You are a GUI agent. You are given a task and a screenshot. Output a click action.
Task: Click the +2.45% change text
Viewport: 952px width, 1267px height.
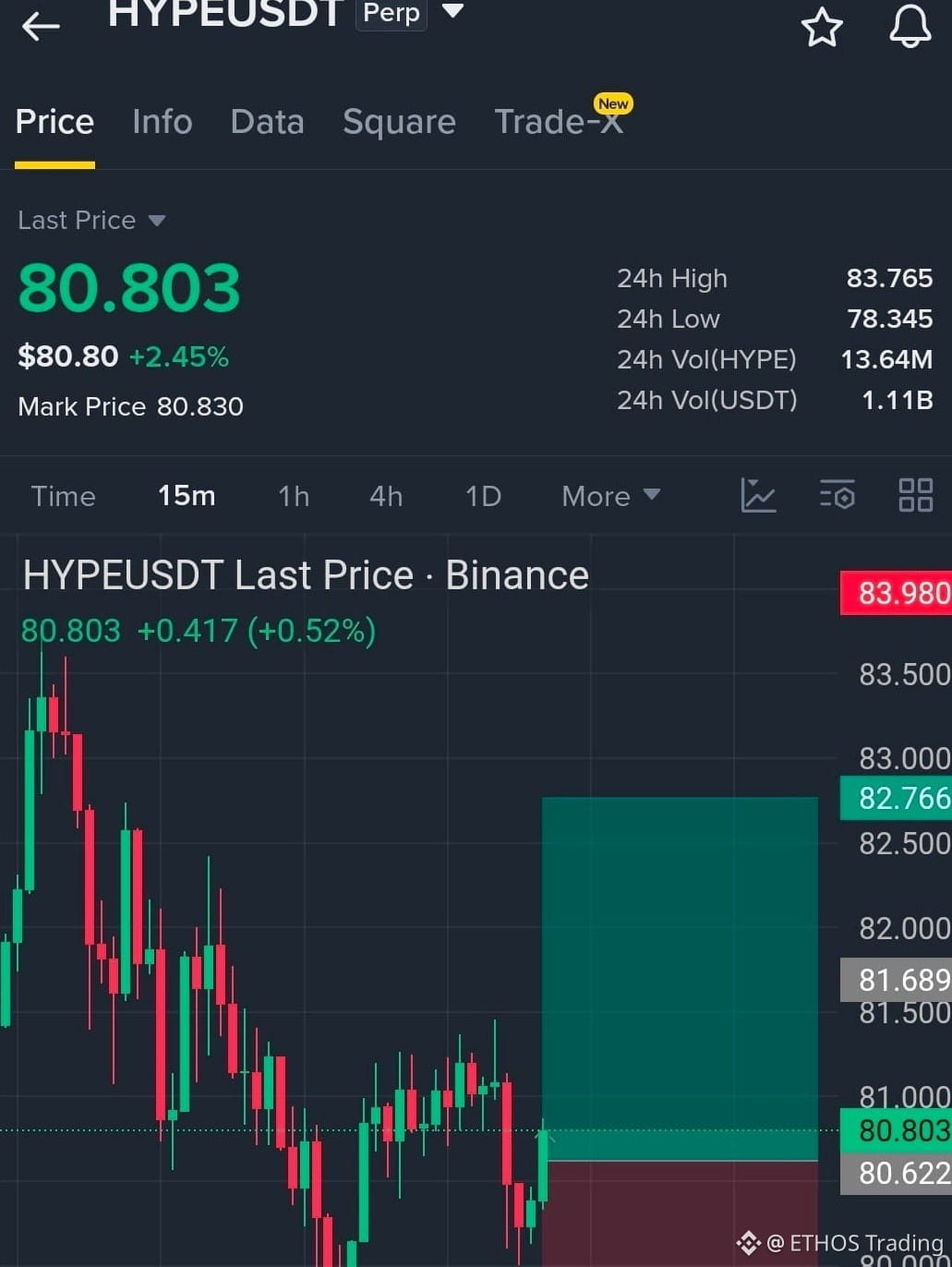(x=179, y=356)
